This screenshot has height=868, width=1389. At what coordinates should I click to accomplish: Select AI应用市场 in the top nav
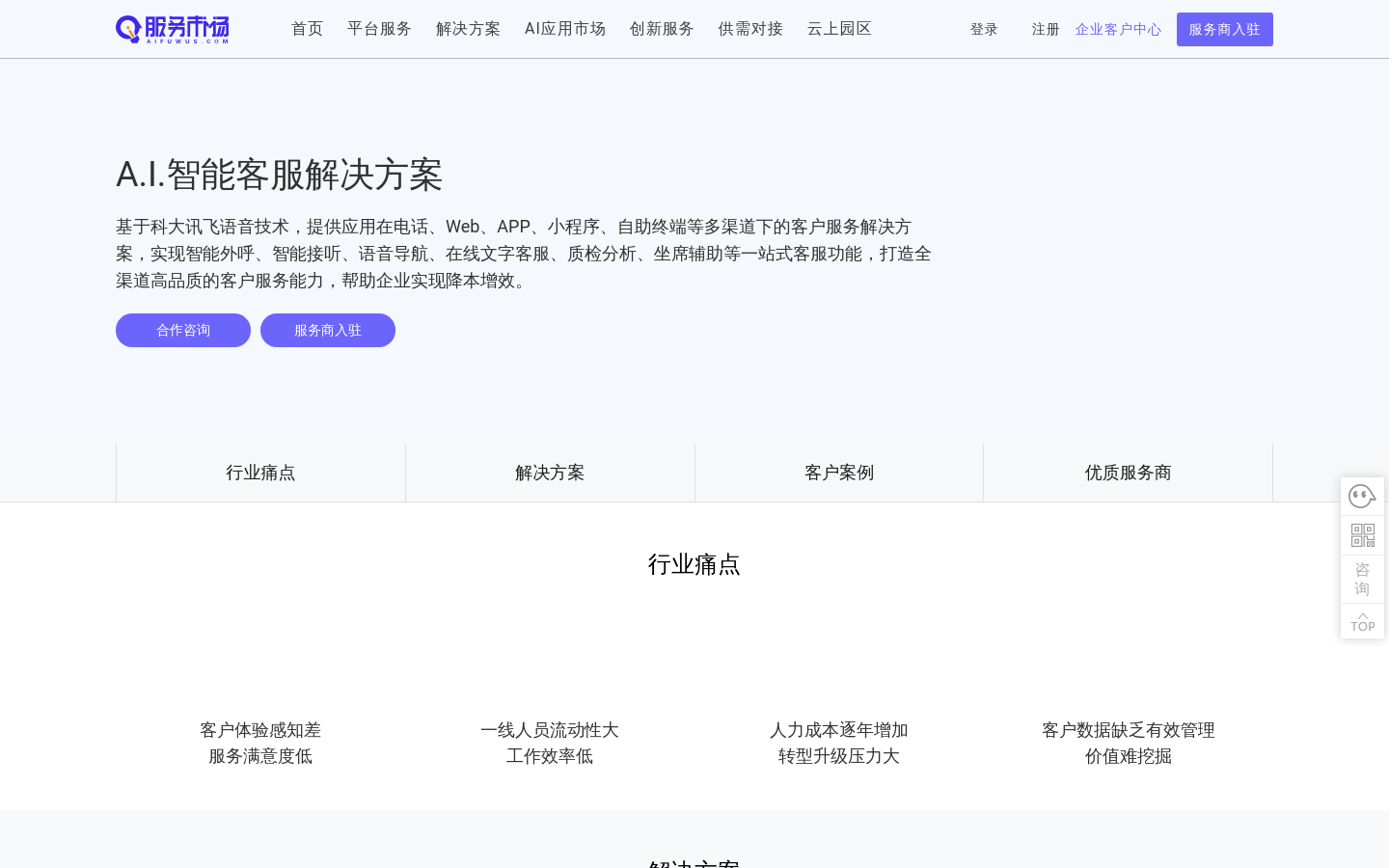pyautogui.click(x=565, y=29)
